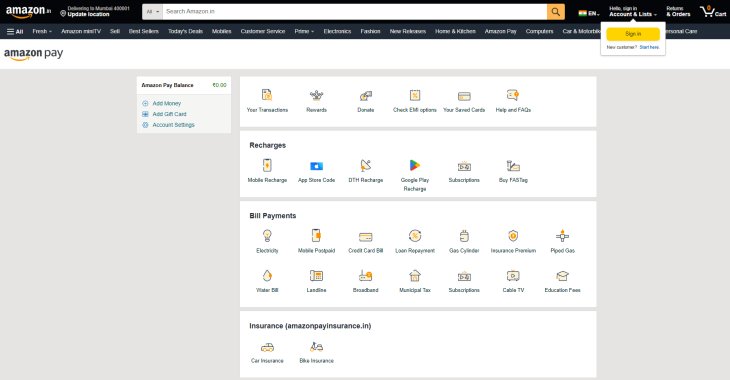The image size is (730, 380).
Task: Open Returns & Orders
Action: [678, 12]
